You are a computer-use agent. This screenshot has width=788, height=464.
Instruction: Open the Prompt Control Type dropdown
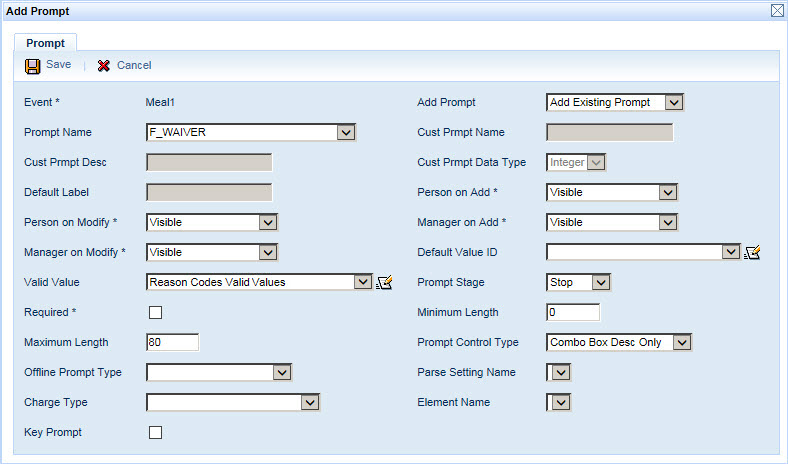[x=681, y=342]
